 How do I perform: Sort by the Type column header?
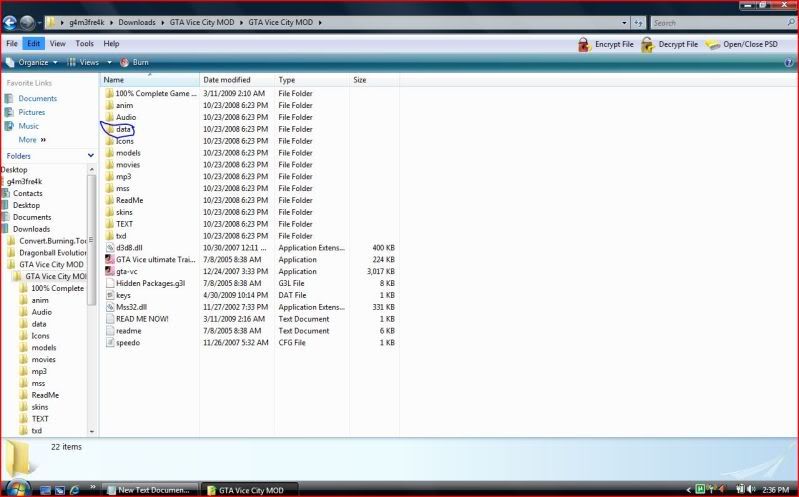click(312, 80)
